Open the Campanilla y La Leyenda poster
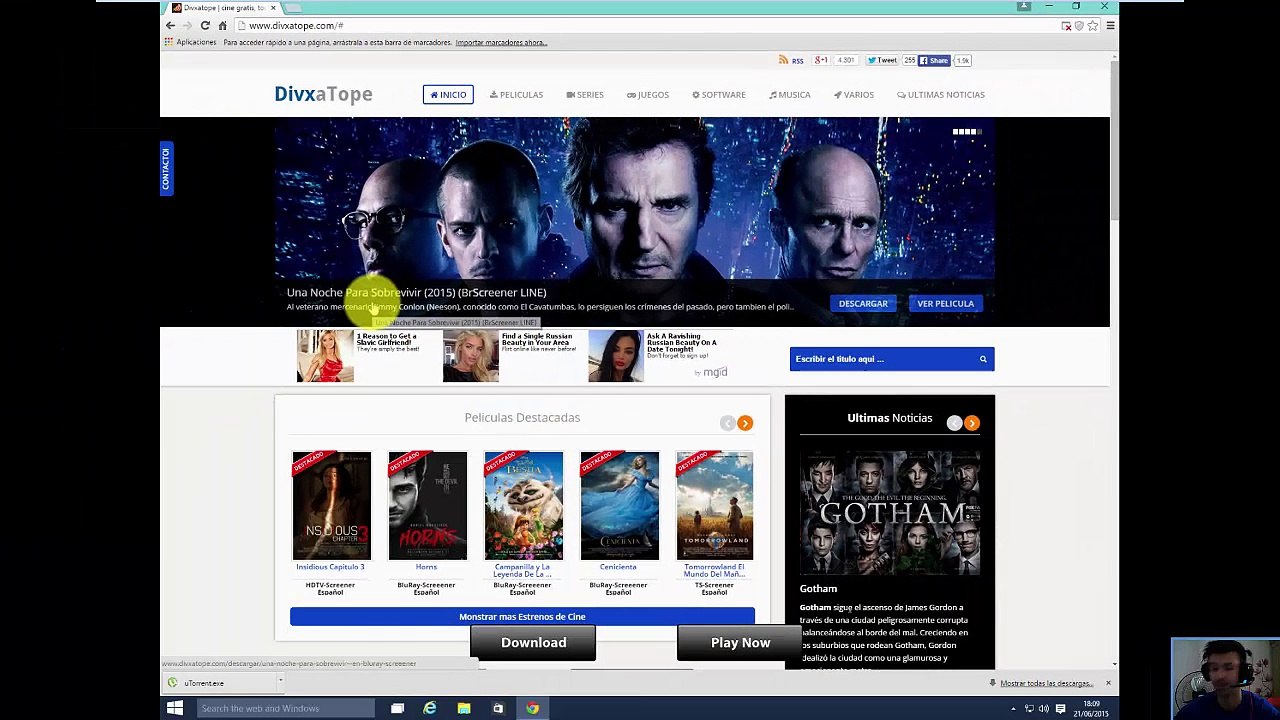 (523, 506)
